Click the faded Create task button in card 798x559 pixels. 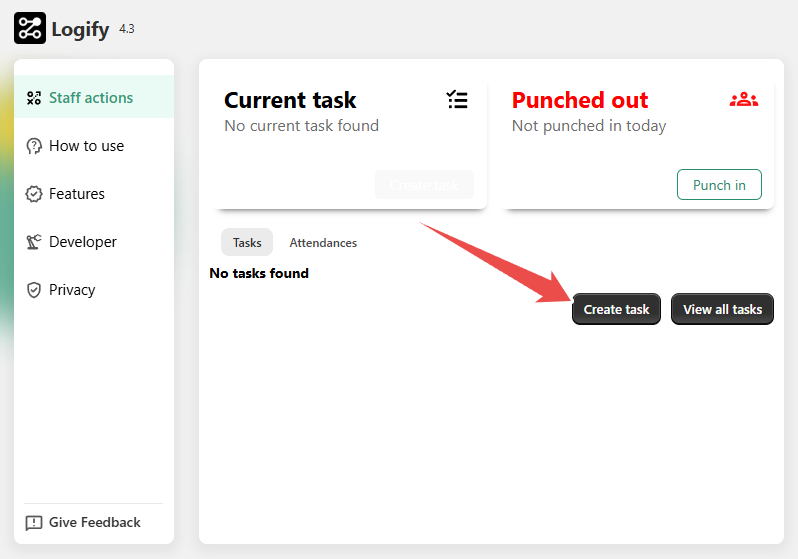(x=424, y=185)
